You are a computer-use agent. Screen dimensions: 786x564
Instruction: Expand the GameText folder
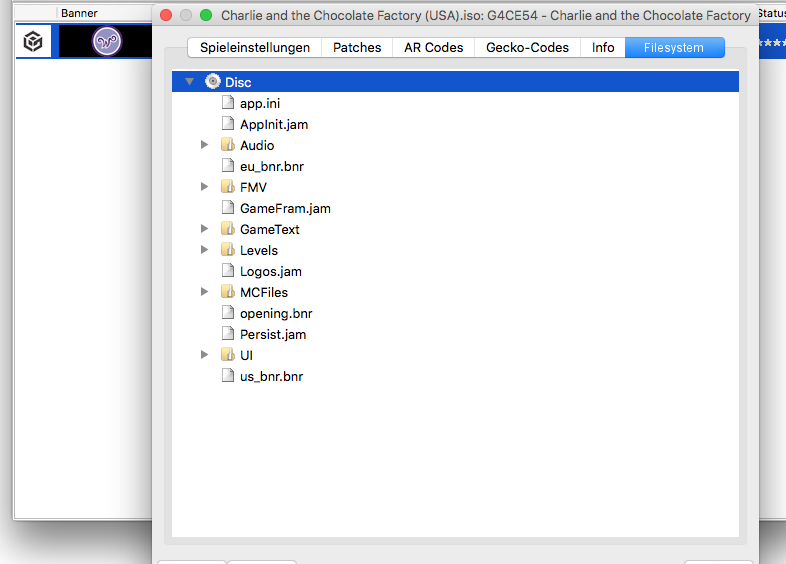(204, 229)
